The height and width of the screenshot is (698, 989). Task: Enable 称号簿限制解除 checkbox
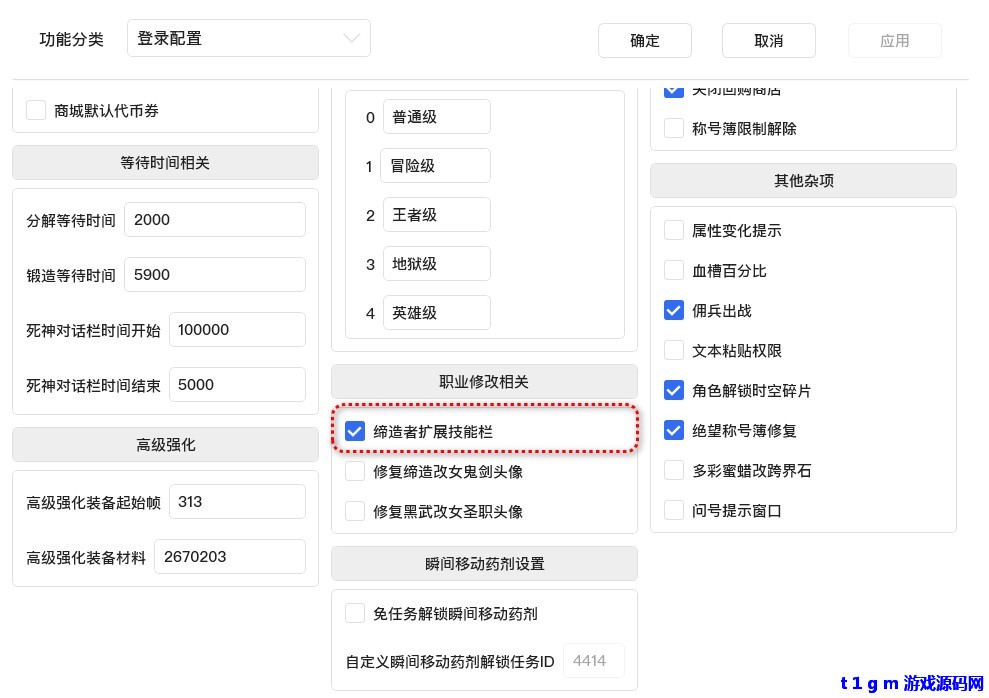point(674,129)
